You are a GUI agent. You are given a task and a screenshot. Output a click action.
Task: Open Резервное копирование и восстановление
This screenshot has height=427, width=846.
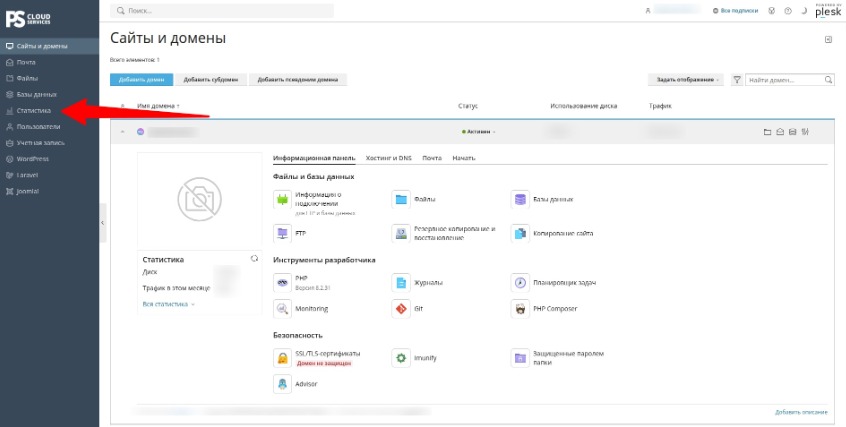pyautogui.click(x=444, y=234)
